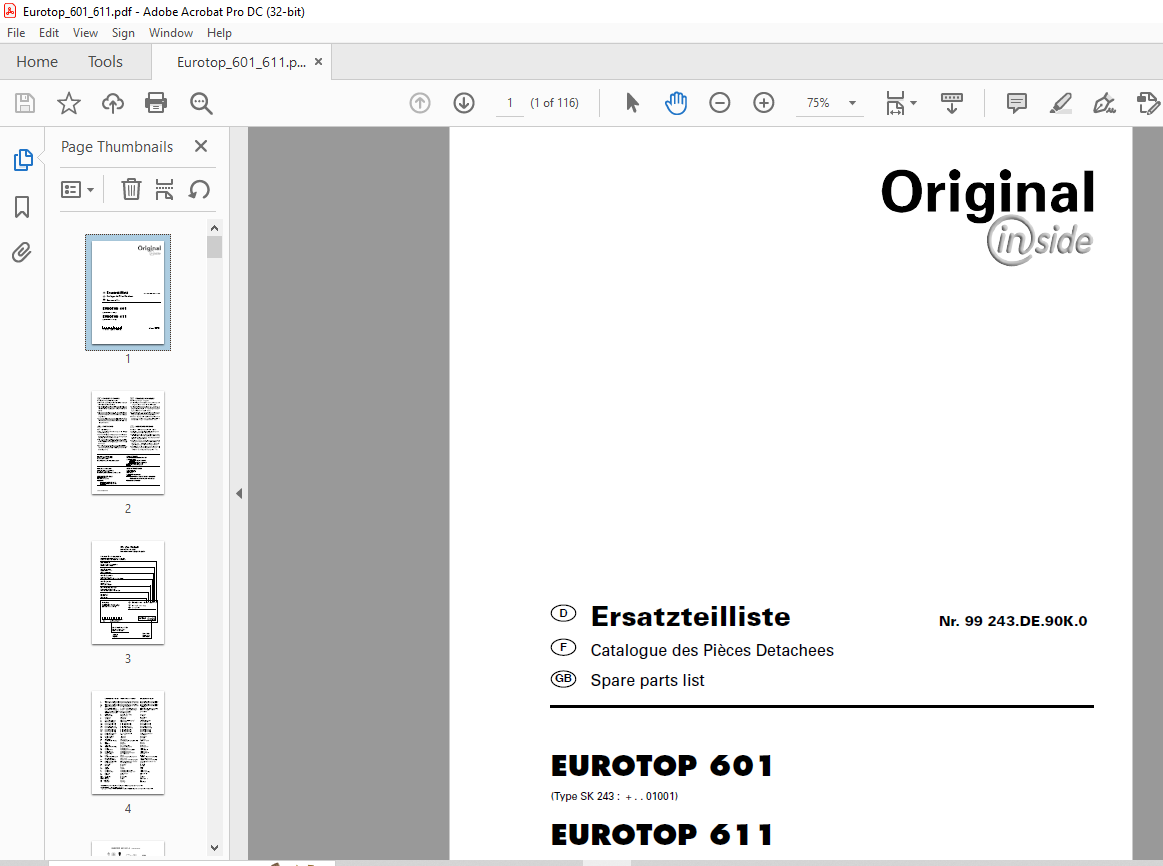Click the read mode keyboard icon
This screenshot has width=1163, height=866.
tap(952, 103)
